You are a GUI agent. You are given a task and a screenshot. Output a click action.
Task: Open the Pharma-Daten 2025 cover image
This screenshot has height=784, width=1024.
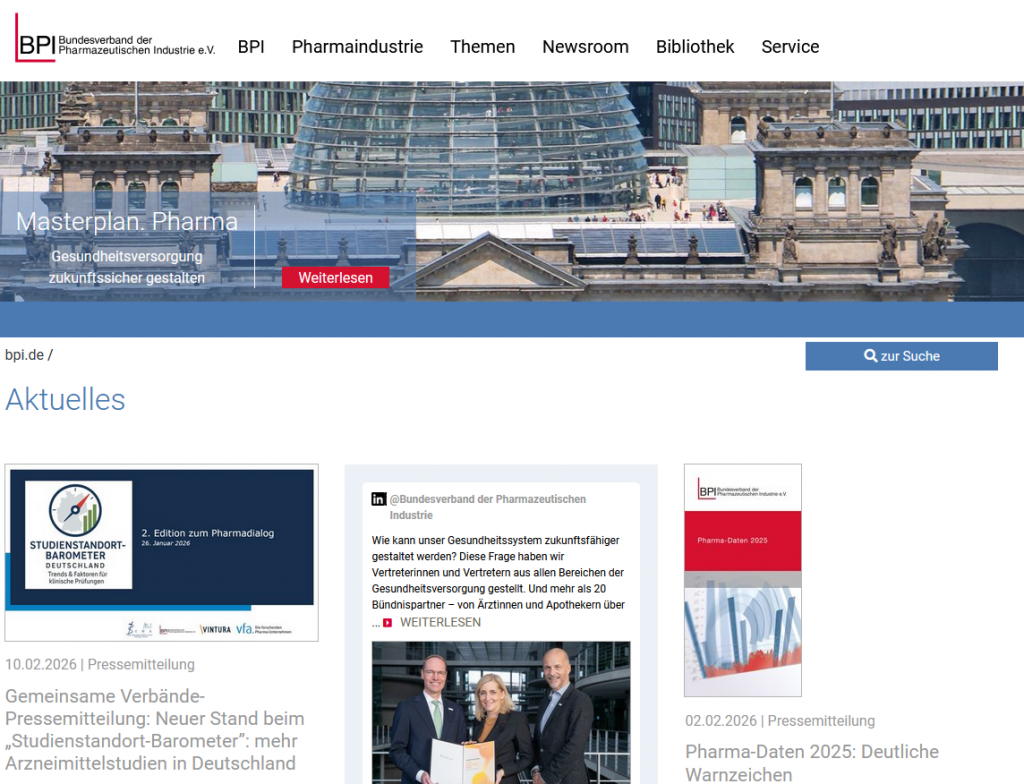742,580
